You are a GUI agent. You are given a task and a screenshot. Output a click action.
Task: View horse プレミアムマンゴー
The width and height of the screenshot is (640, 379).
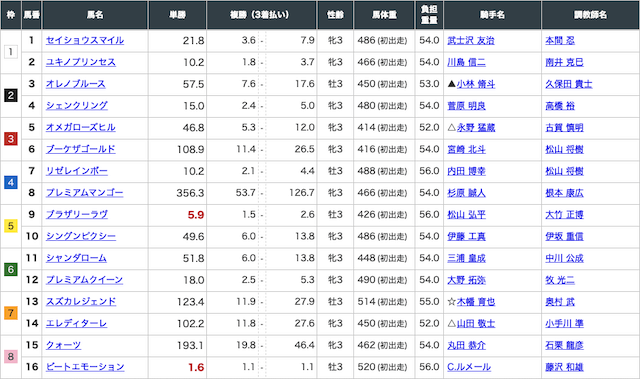84,193
